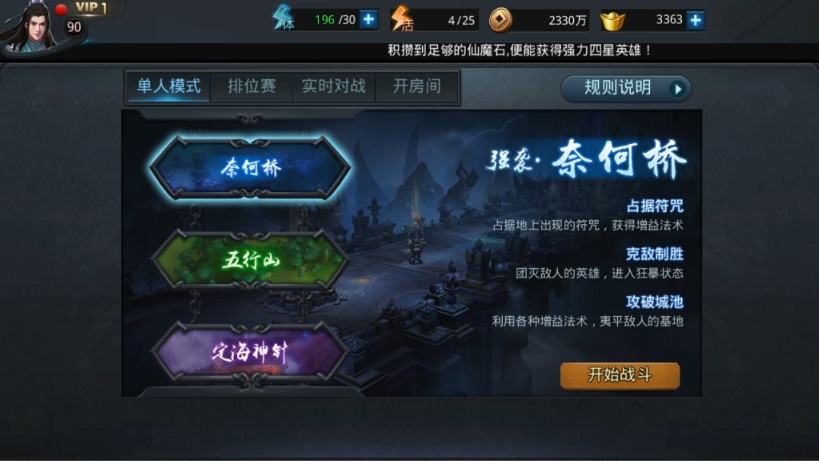819x461 pixels.
Task: Tap the scrolling announcement about 仙魔石
Action: pos(519,51)
